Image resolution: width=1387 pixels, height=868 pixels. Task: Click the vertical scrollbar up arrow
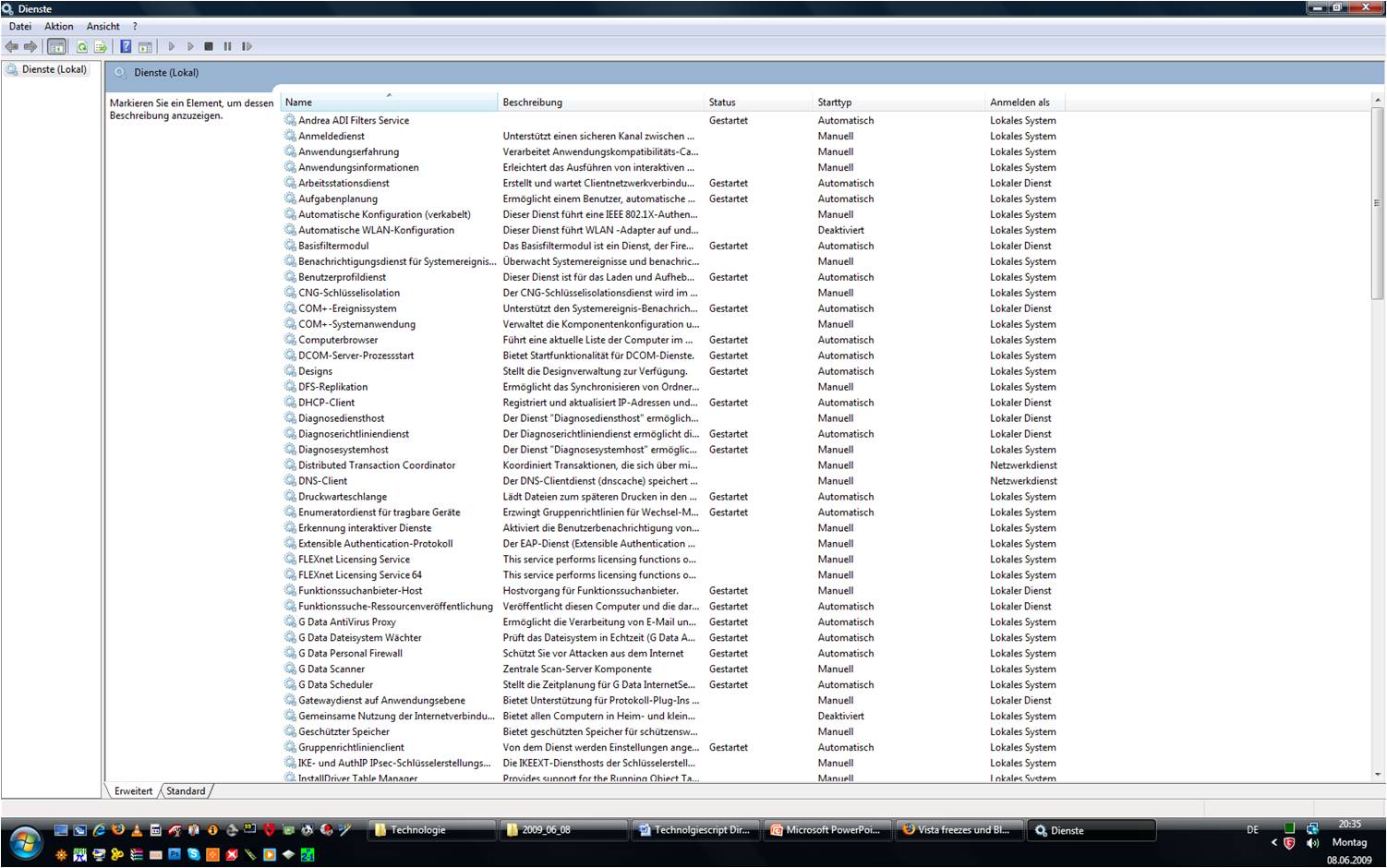(1378, 100)
